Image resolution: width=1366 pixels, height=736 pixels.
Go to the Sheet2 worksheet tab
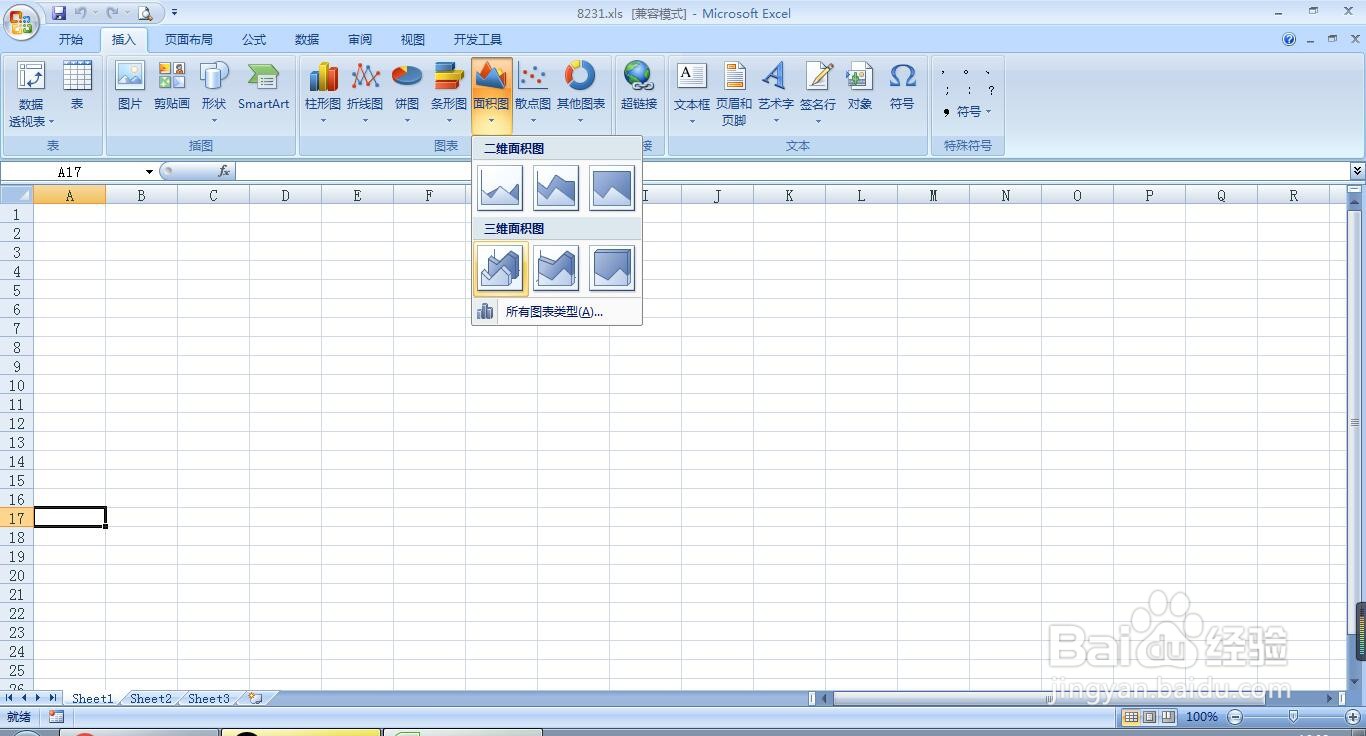click(151, 699)
